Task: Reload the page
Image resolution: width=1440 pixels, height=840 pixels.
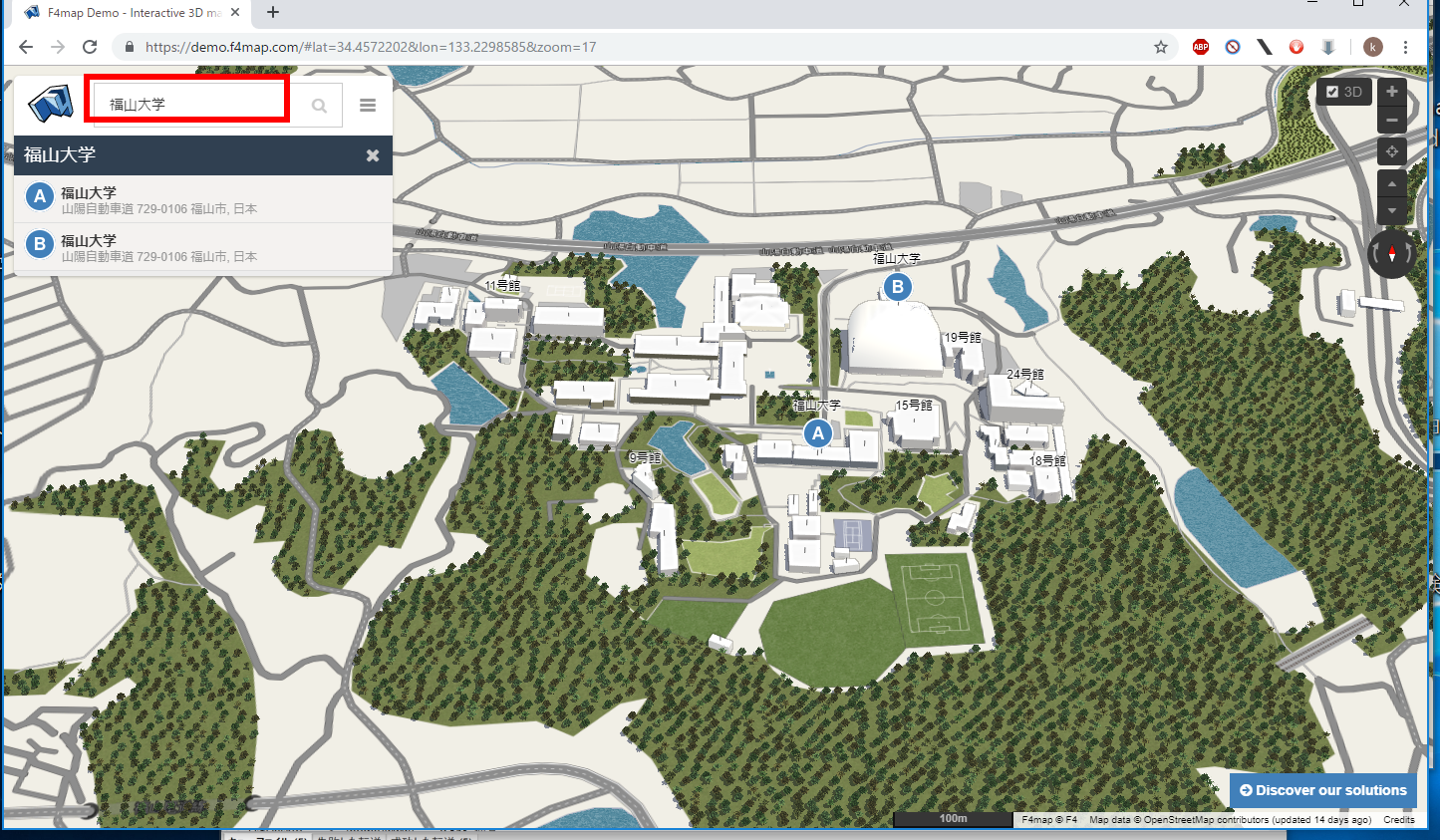Action: point(90,47)
